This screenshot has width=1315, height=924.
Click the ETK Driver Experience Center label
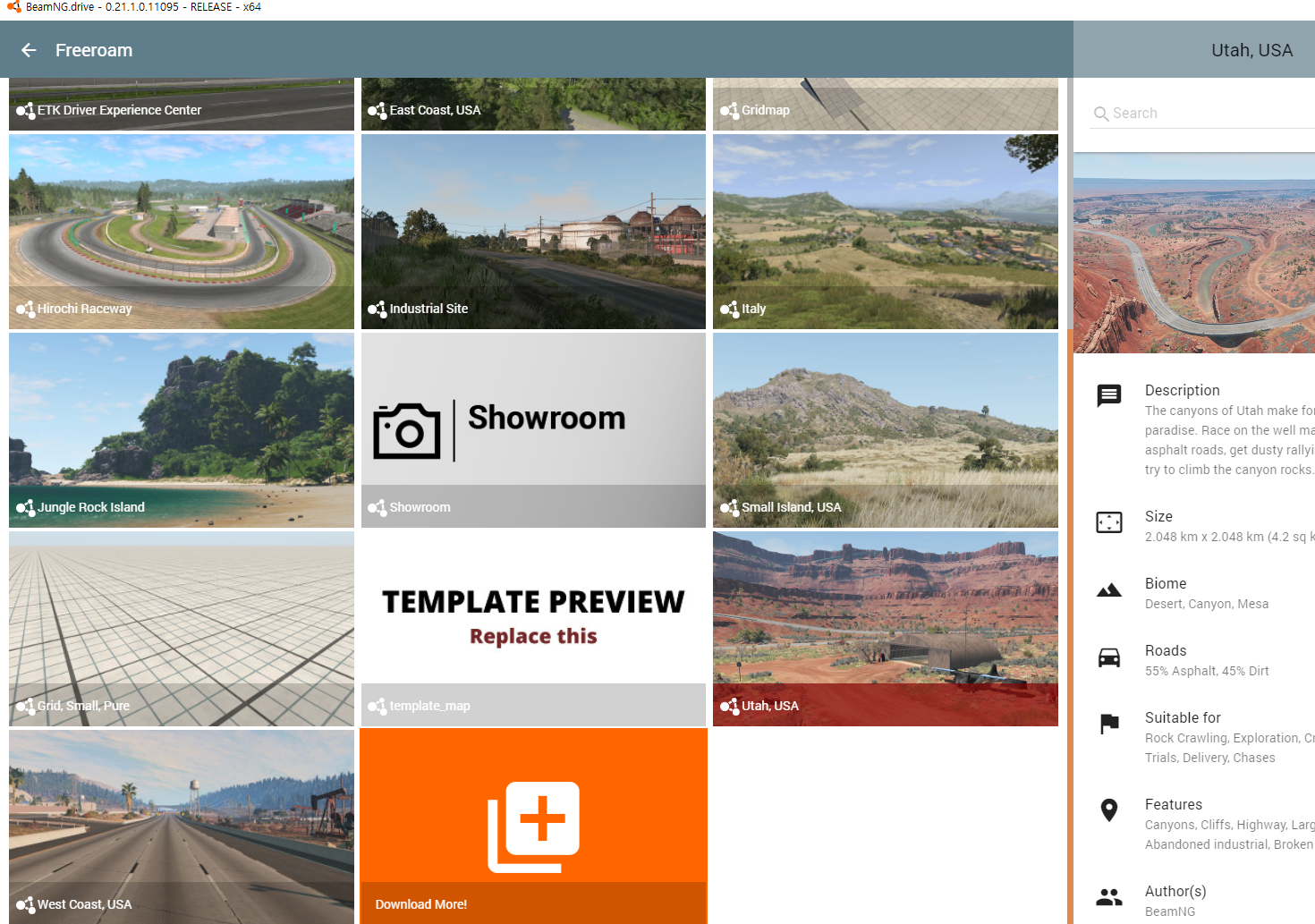119,110
